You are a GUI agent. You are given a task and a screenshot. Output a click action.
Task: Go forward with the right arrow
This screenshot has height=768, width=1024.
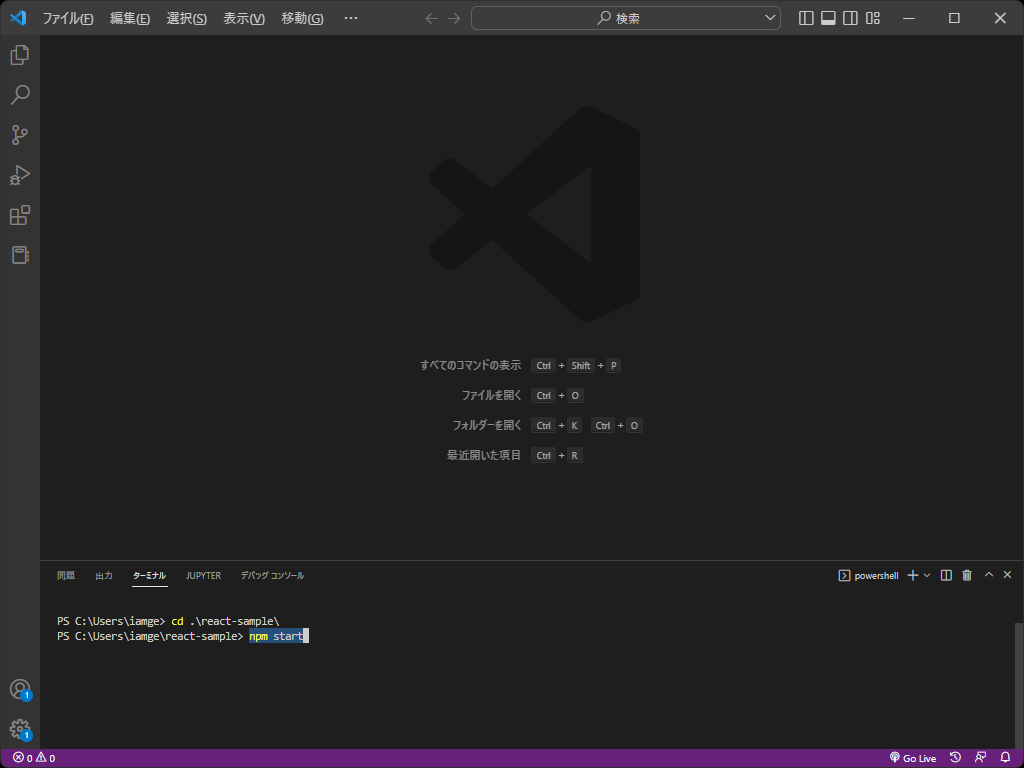[x=454, y=18]
